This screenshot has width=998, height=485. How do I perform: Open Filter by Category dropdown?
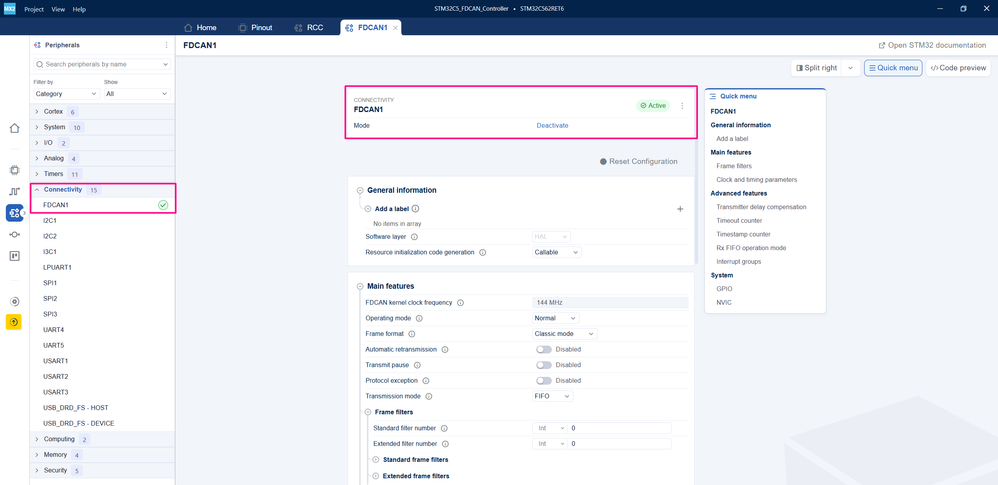tap(66, 94)
